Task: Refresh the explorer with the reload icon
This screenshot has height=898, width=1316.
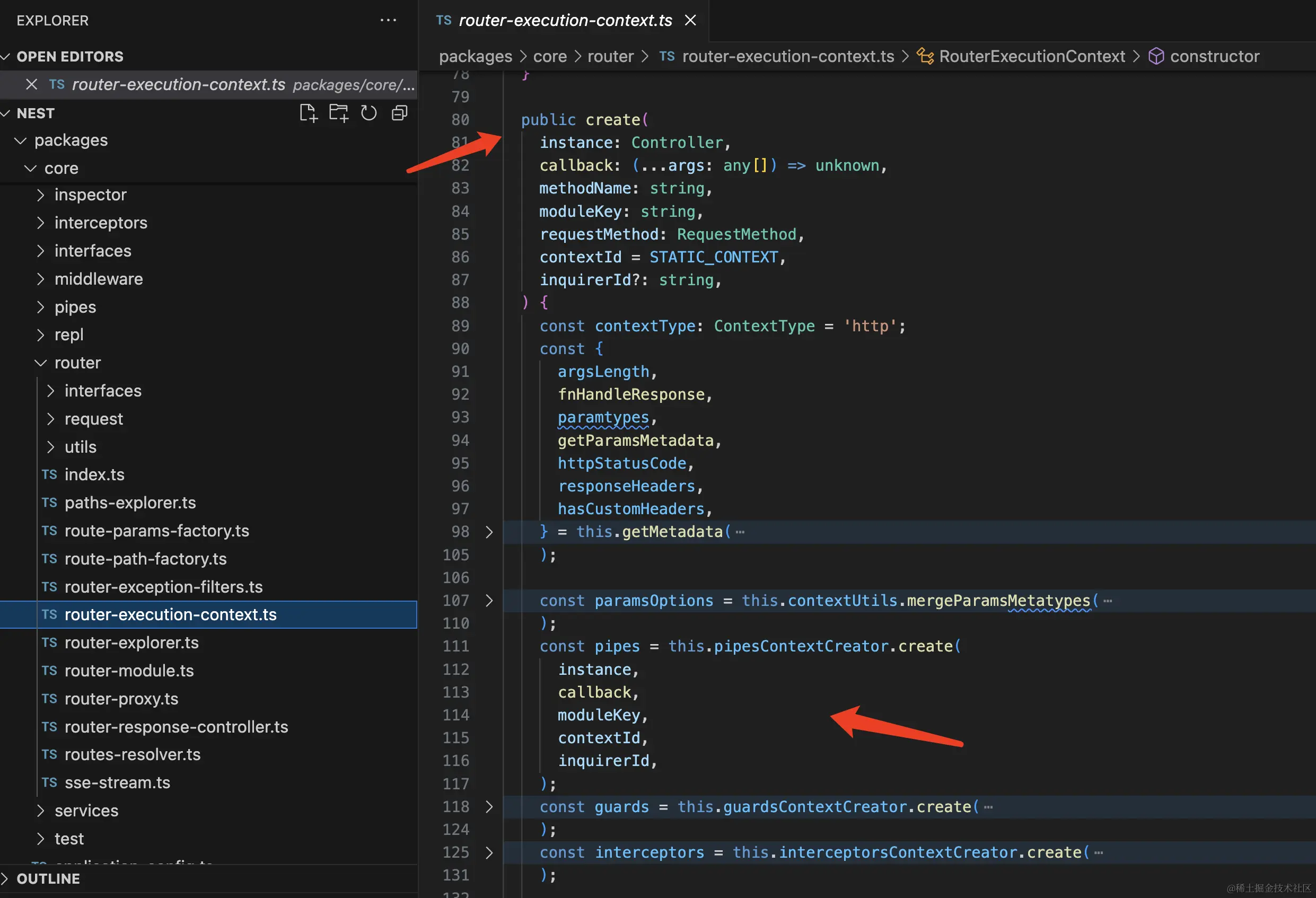Action: point(369,113)
